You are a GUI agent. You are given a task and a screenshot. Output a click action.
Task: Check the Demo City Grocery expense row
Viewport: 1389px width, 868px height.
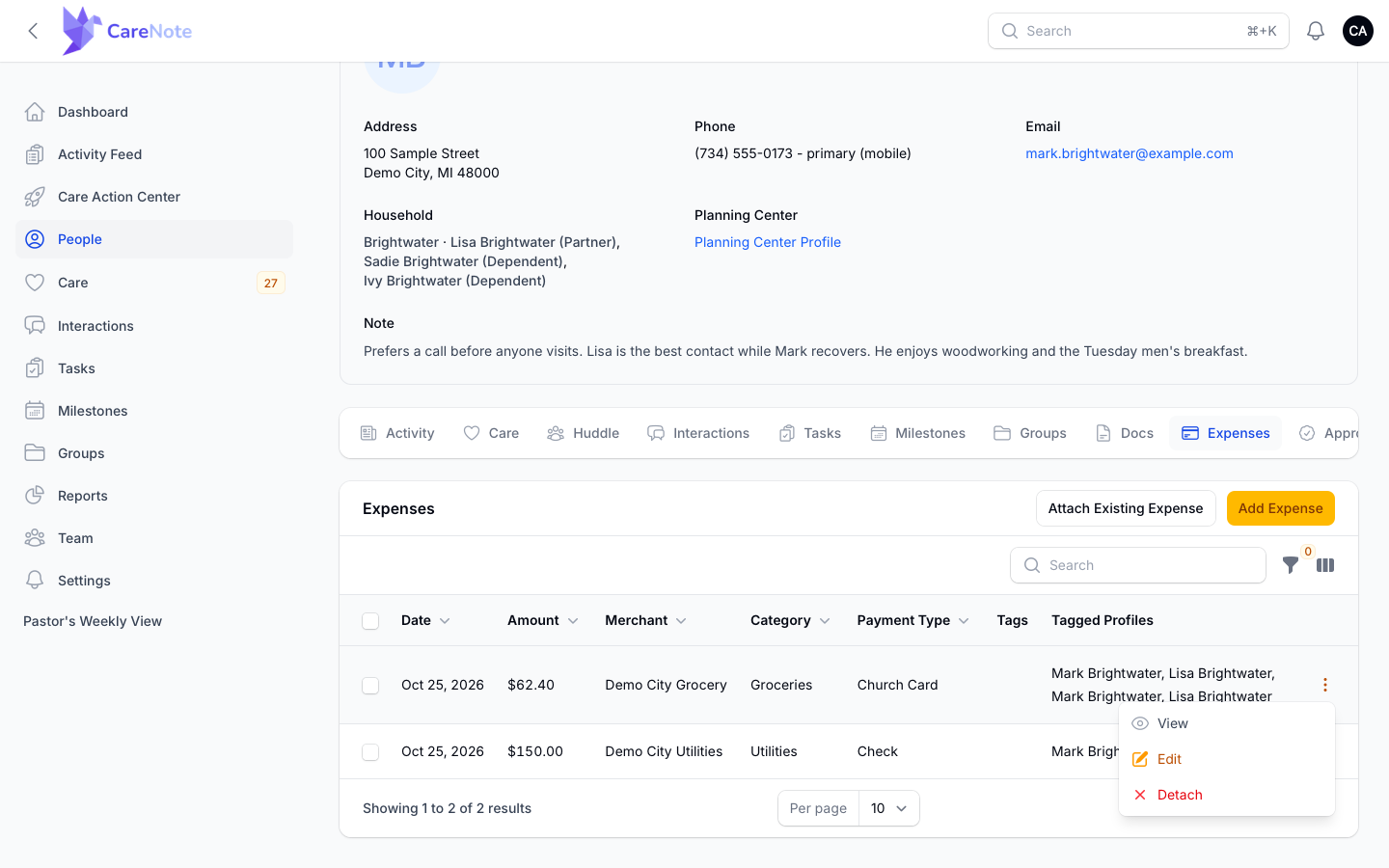tap(370, 686)
